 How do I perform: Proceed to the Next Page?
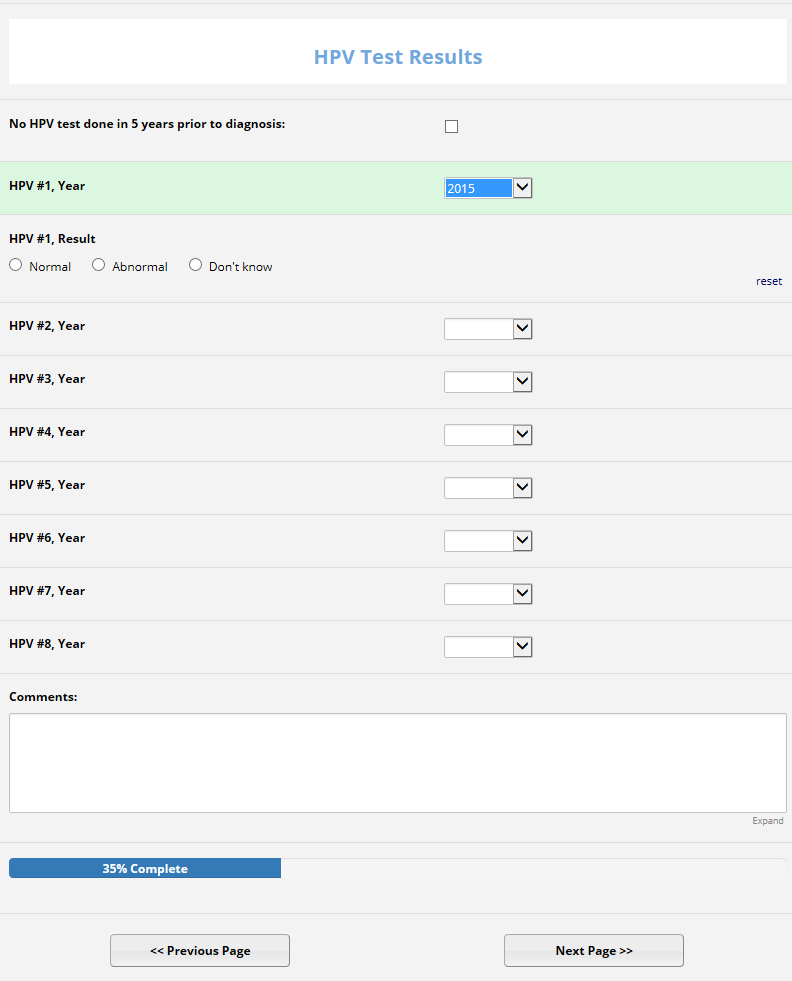click(x=594, y=951)
